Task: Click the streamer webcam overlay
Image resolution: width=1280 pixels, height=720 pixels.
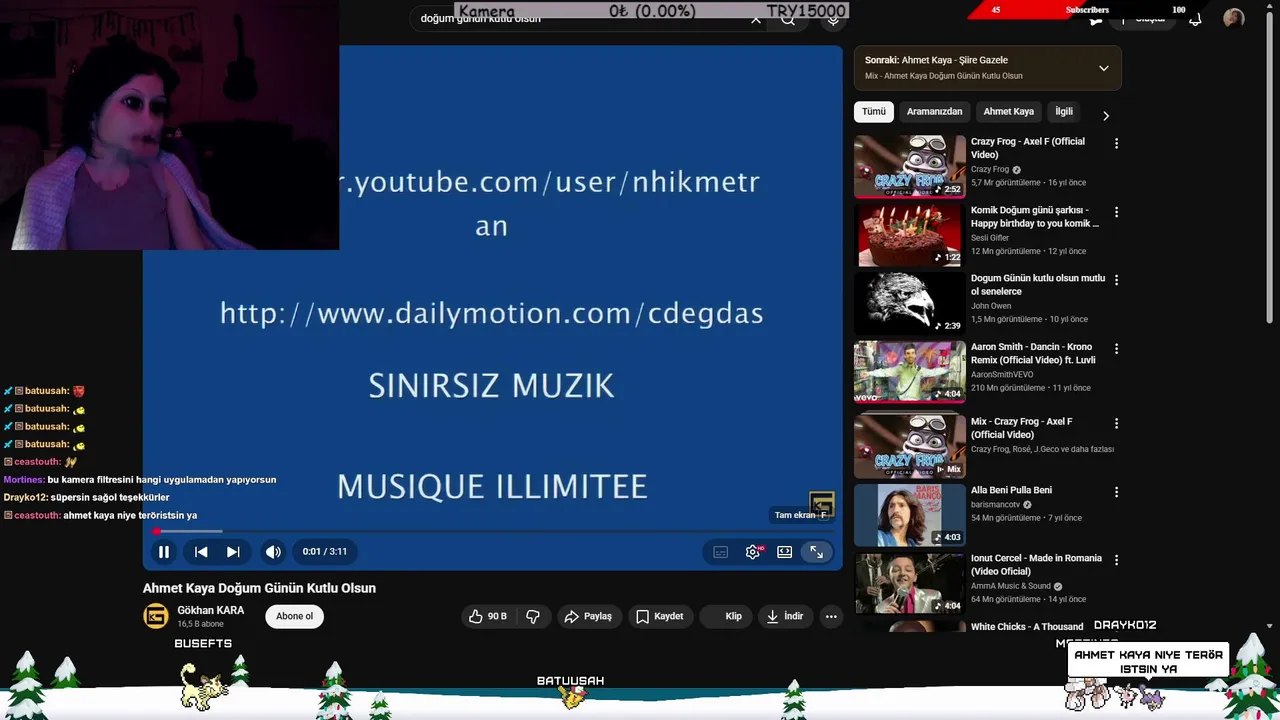Action: coord(169,125)
